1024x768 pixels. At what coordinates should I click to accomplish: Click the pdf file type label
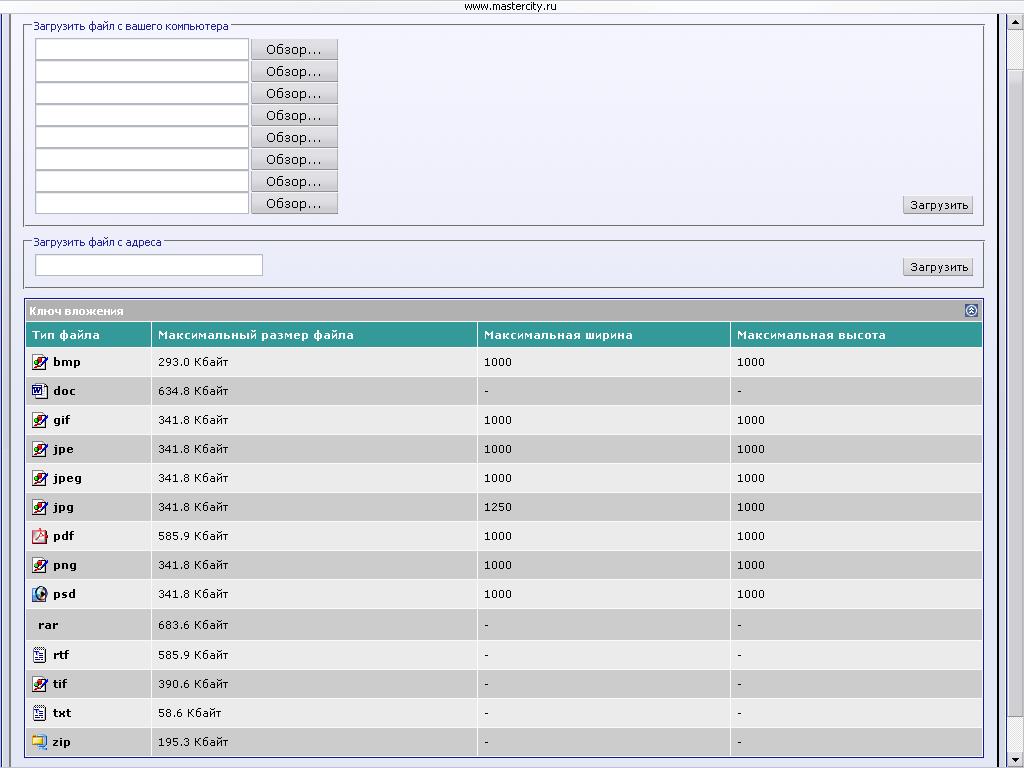63,536
